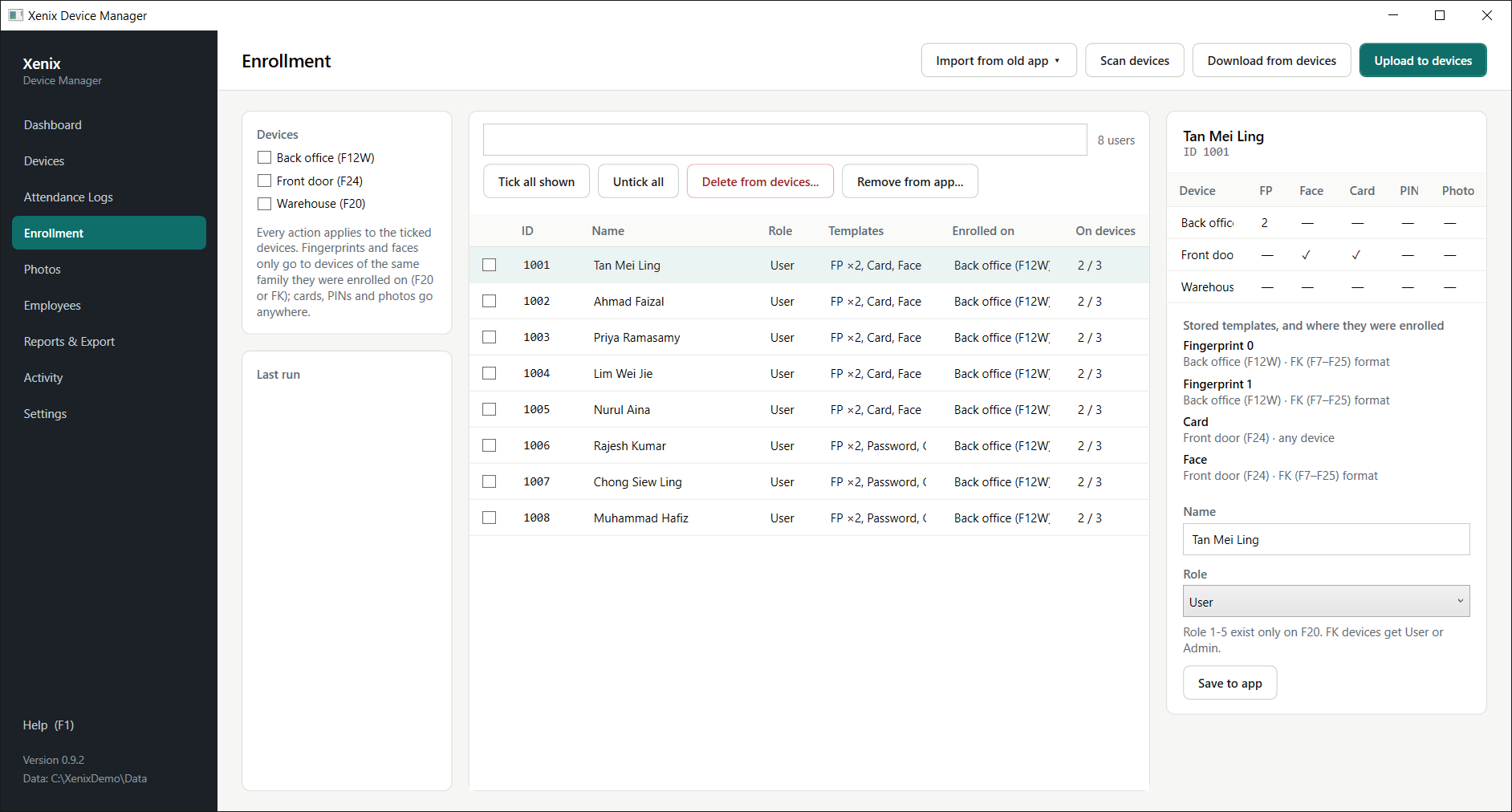Sort by the Role column header
Image resolution: width=1512 pixels, height=812 pixels.
click(780, 230)
